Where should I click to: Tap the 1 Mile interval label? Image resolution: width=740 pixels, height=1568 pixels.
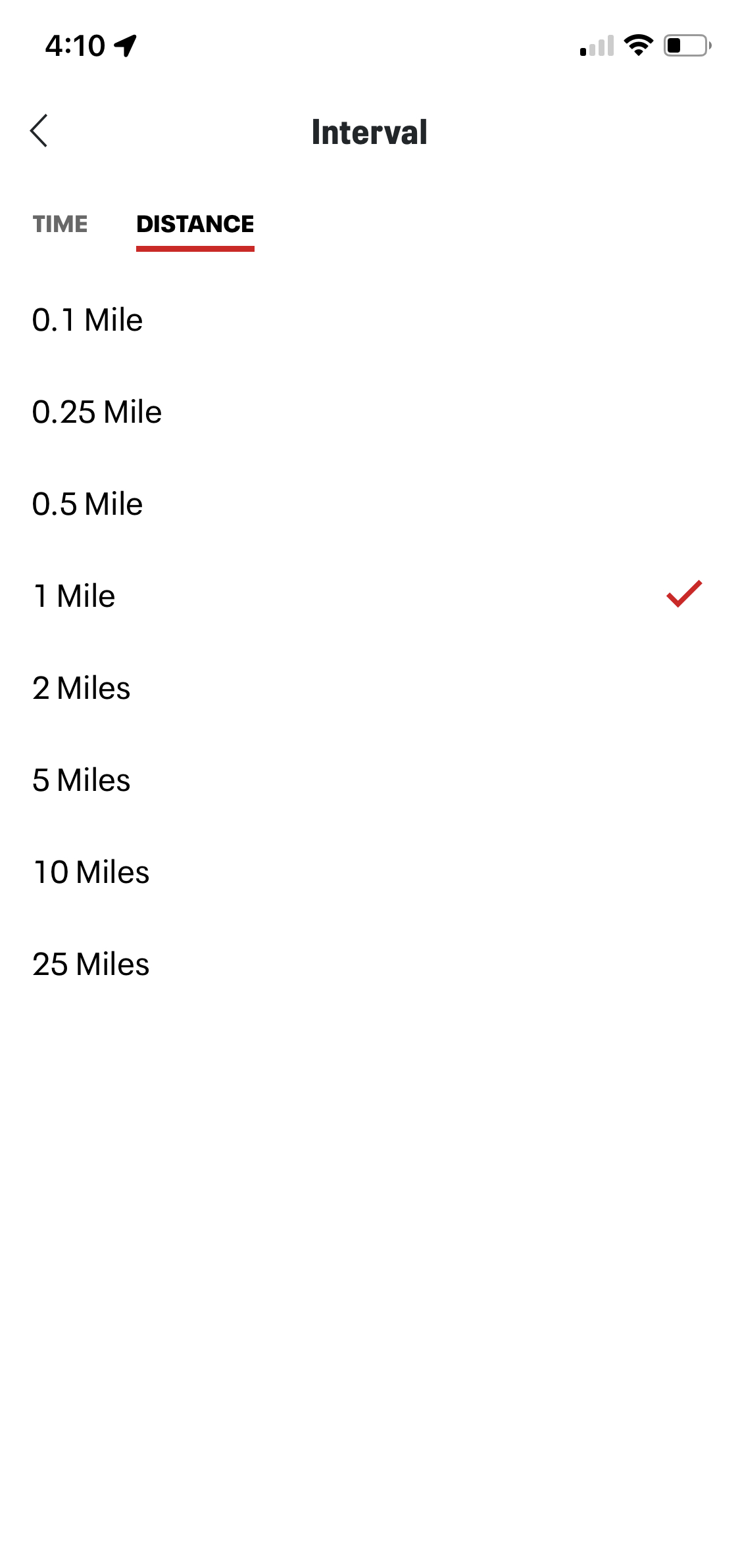[74, 596]
